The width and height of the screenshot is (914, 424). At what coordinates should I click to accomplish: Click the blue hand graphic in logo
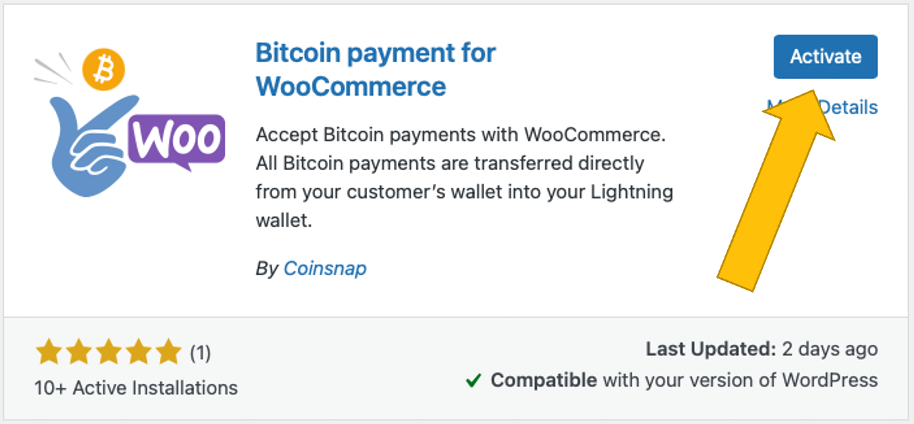coord(85,170)
